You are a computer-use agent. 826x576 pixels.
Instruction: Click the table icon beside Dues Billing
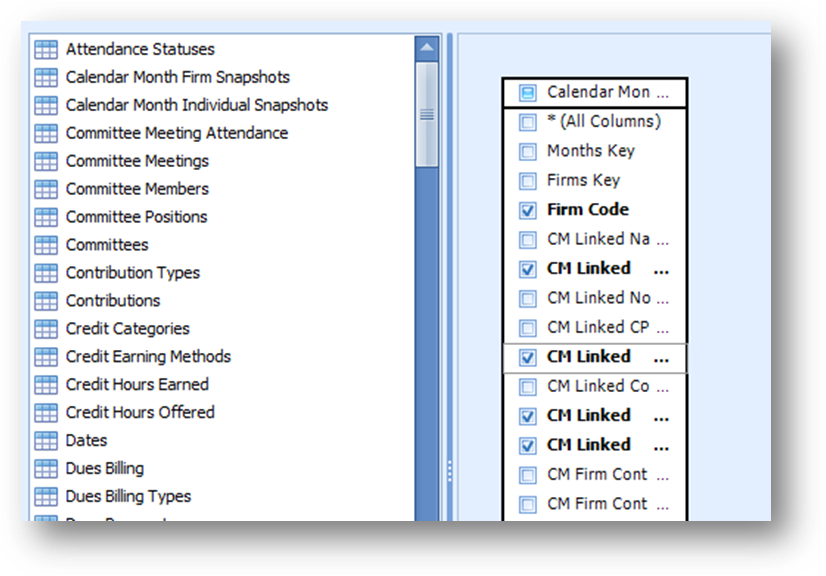pyautogui.click(x=46, y=468)
